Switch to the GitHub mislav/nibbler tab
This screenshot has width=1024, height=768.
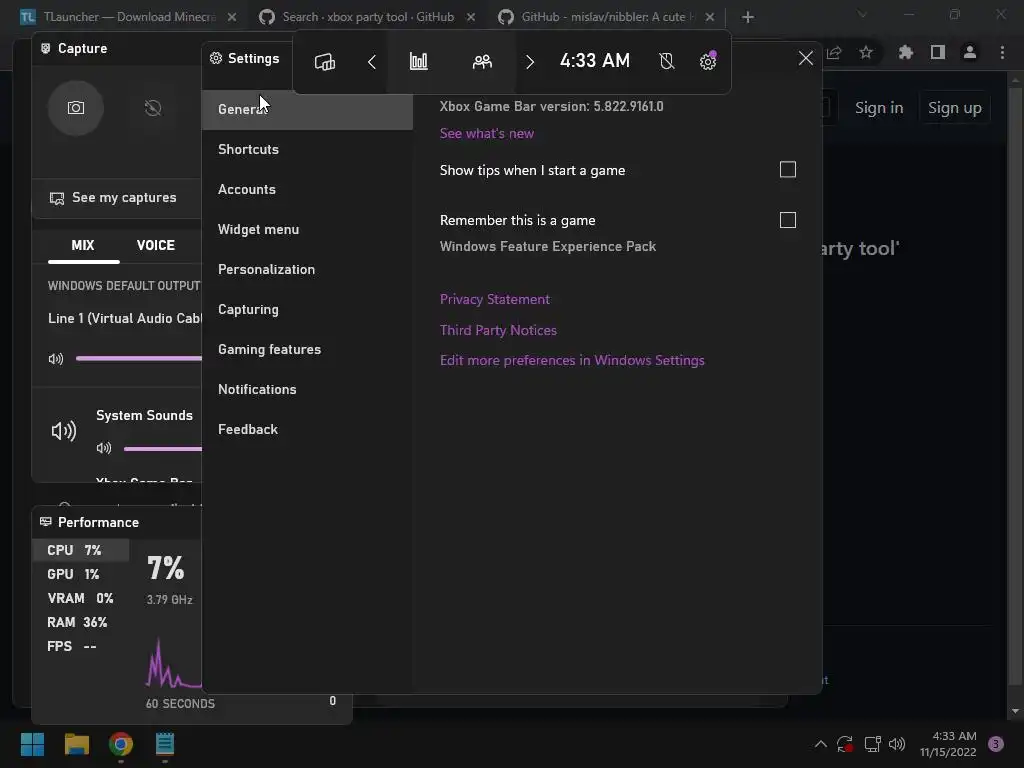(607, 17)
